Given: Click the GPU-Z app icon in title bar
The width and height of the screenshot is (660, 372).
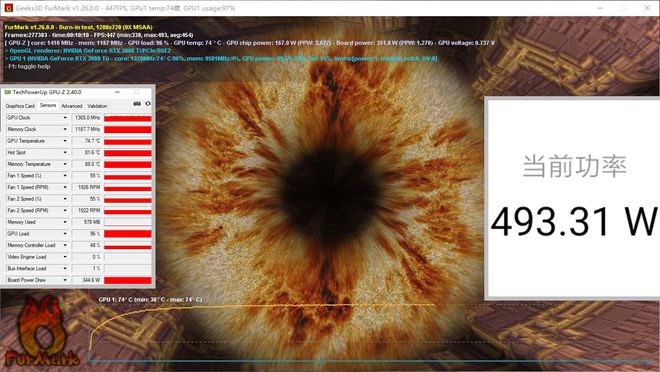Looking at the screenshot, I should pos(8,92).
